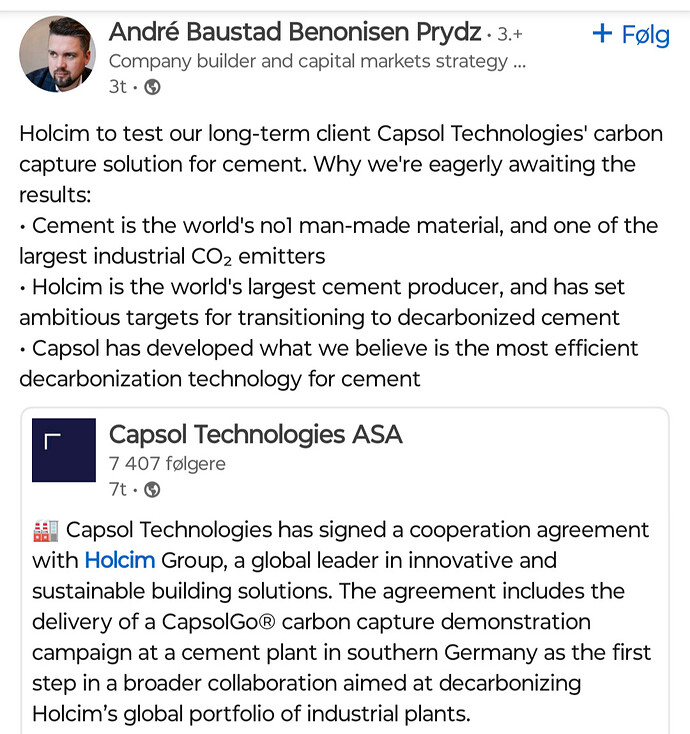690x734 pixels.
Task: Expand the truncated author headline with ellipsis
Action: 520,62
